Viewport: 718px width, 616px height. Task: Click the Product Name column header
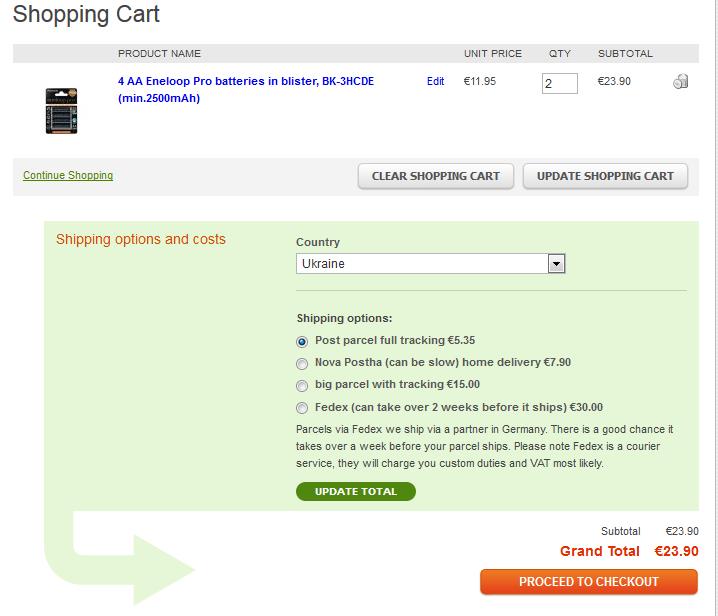159,53
